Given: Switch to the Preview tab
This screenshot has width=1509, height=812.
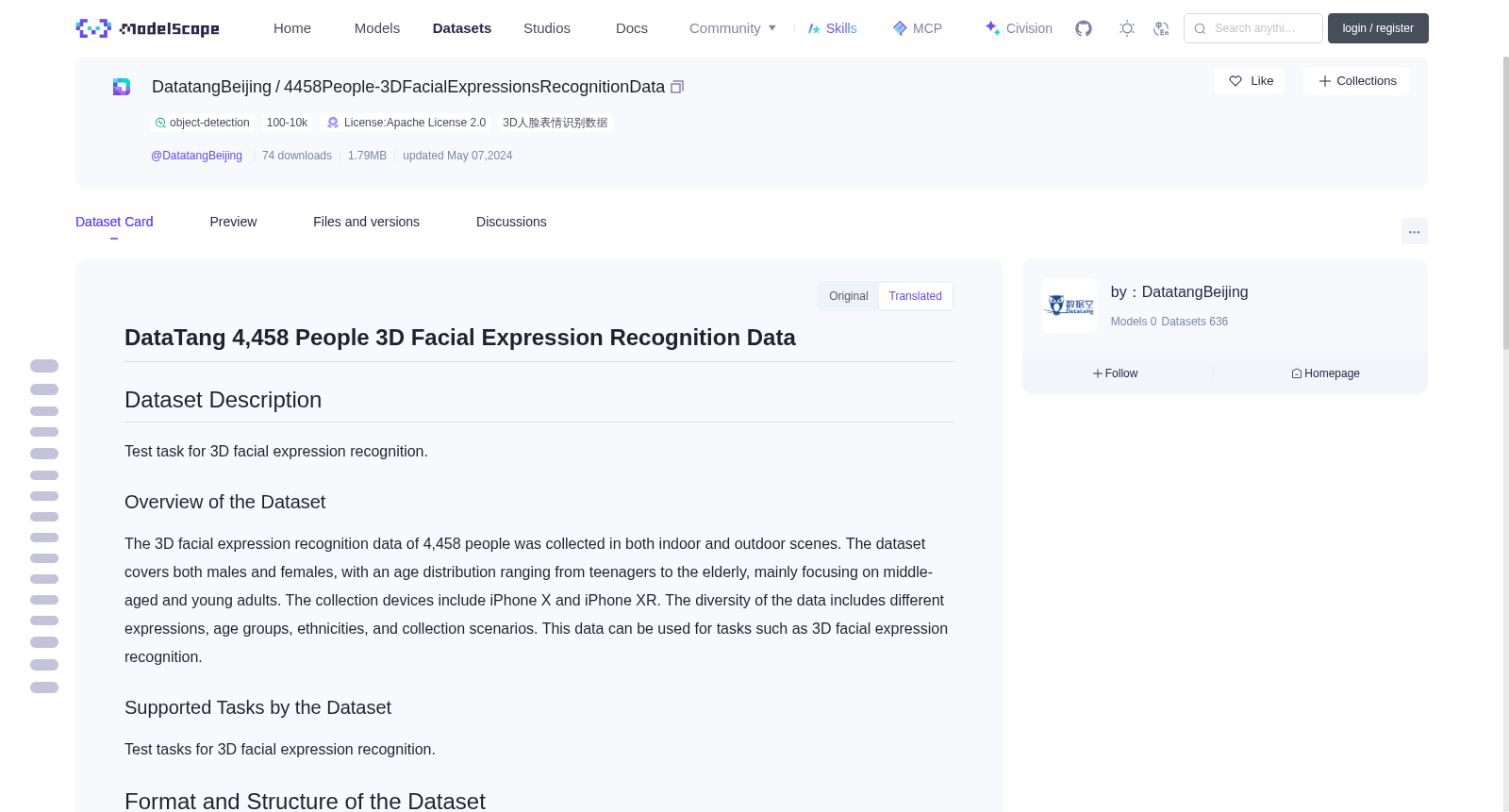Looking at the screenshot, I should pyautogui.click(x=233, y=222).
